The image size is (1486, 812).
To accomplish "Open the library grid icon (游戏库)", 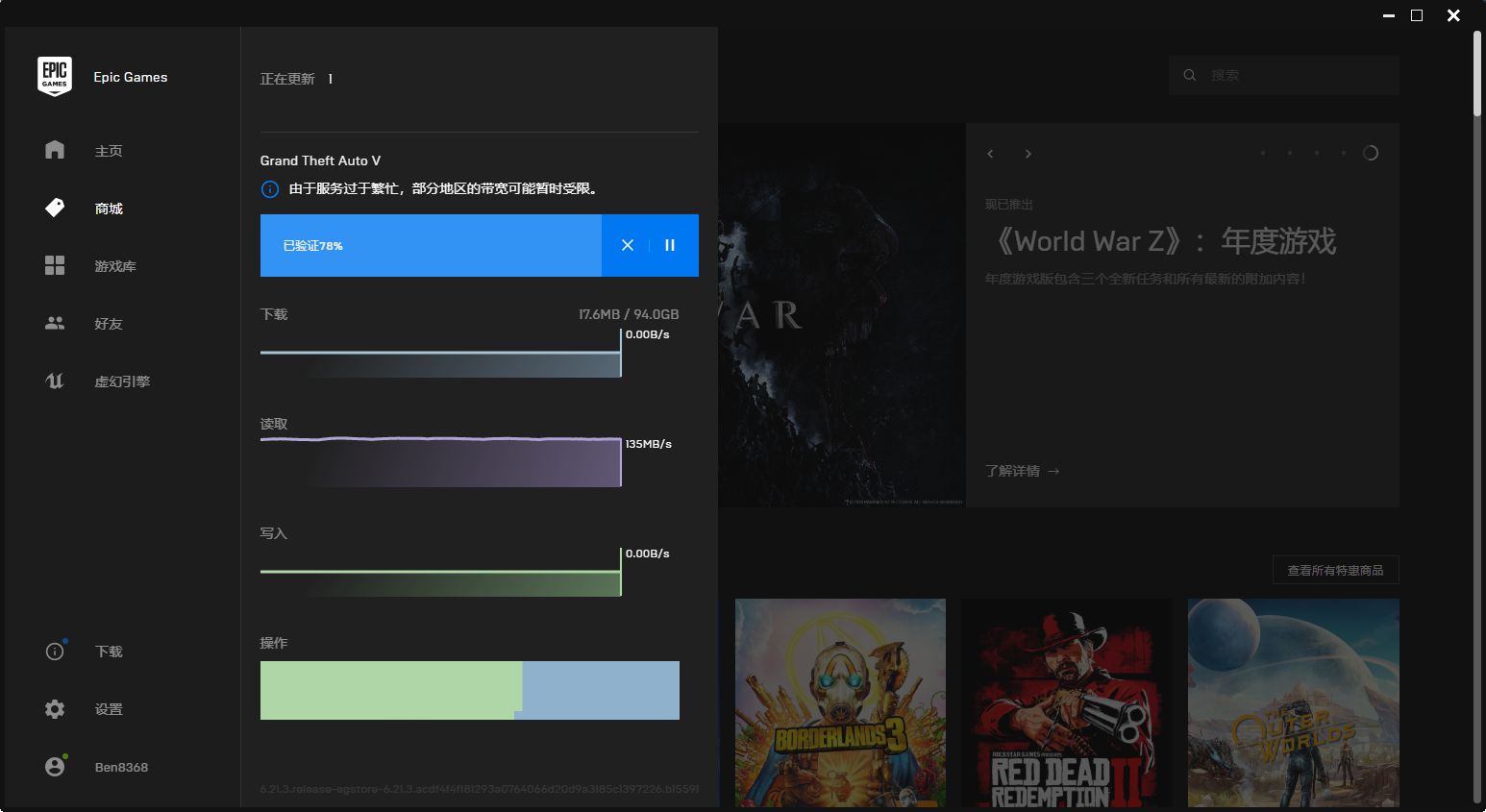I will (x=55, y=265).
